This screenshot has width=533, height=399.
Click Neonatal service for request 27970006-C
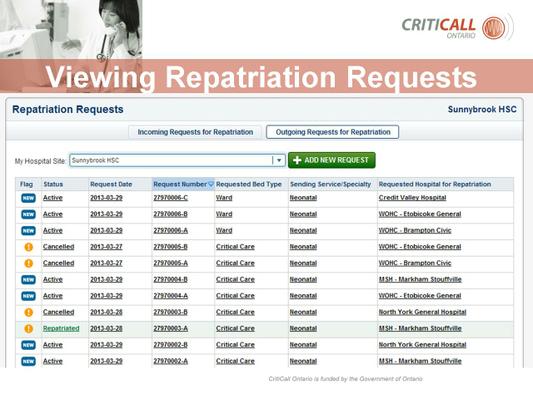pos(303,198)
